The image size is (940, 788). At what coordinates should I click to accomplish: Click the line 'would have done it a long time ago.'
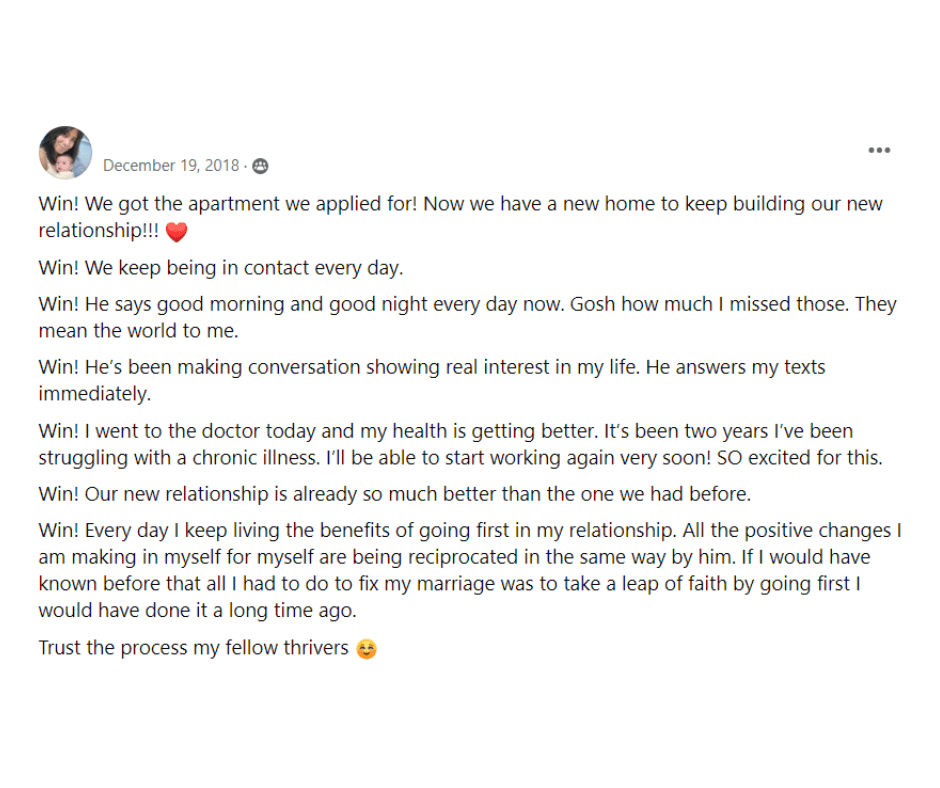[x=198, y=610]
